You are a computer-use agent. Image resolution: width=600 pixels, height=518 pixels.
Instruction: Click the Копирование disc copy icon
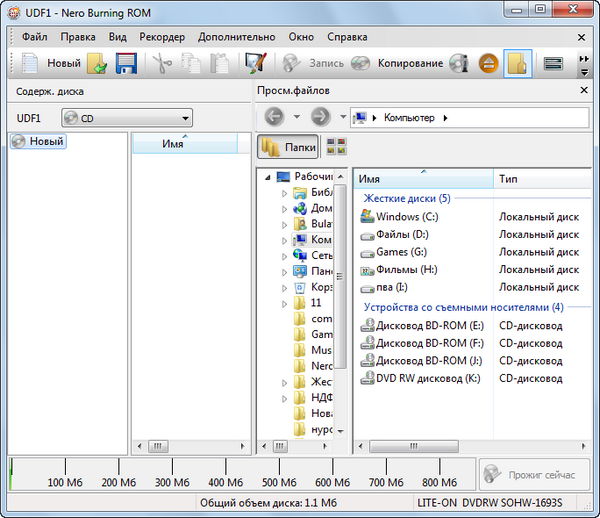[x=360, y=64]
